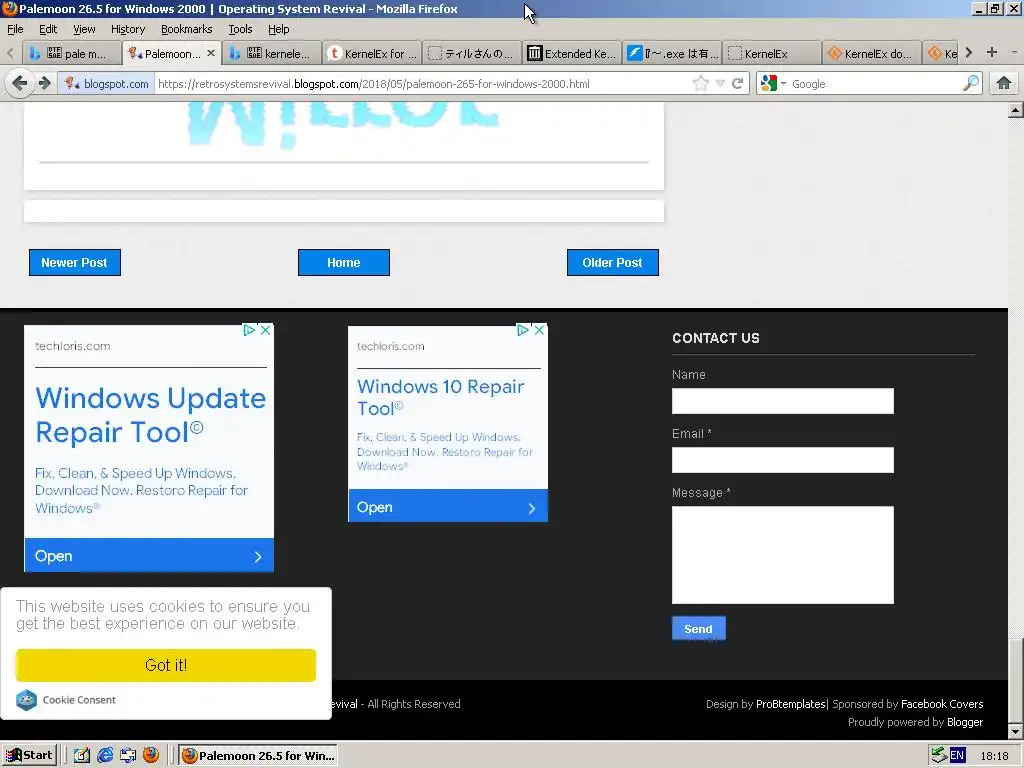This screenshot has height=768, width=1024.
Task: Follow the Blogger footer link
Action: [x=965, y=722]
